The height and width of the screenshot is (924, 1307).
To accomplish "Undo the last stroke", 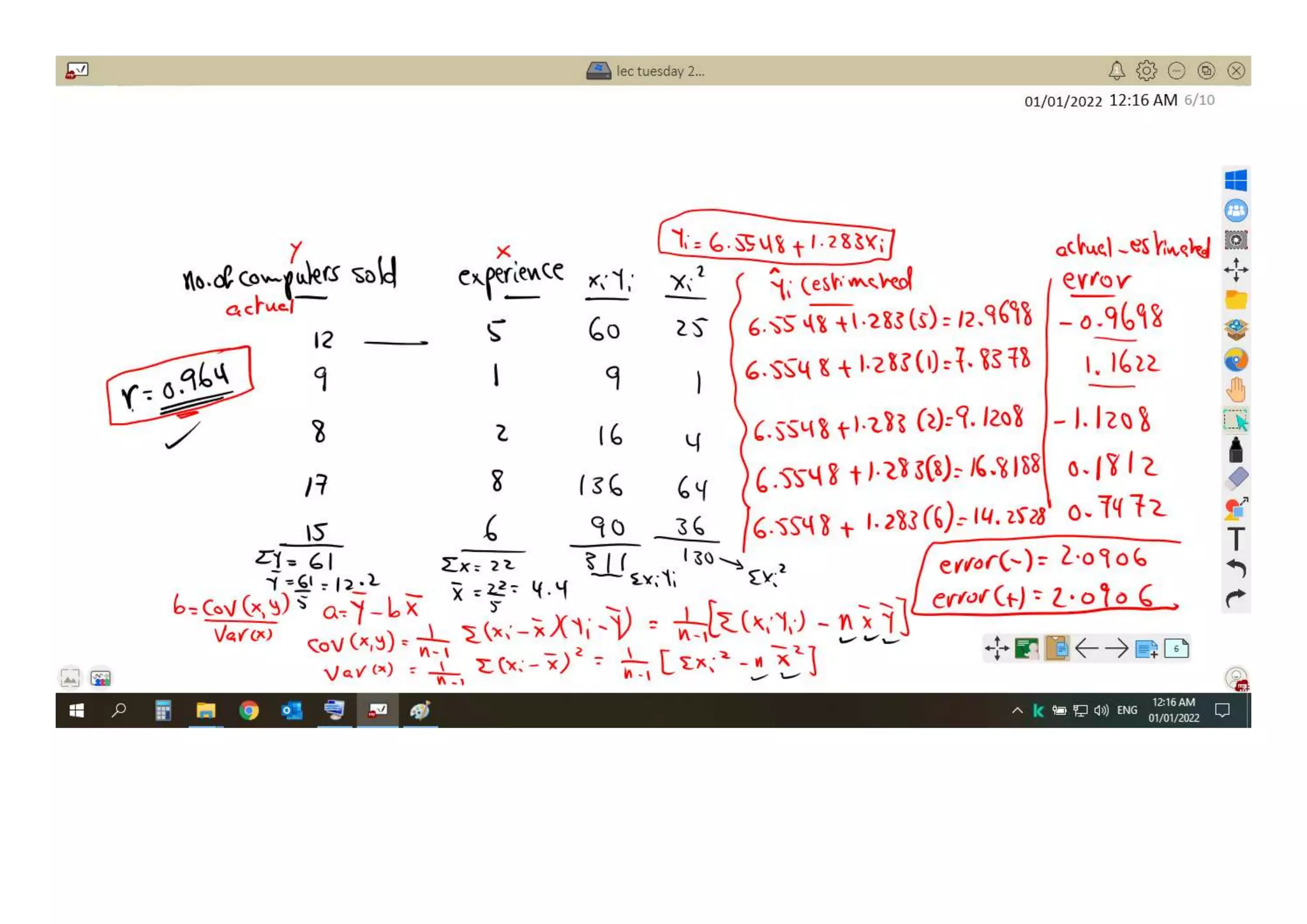I will [1236, 568].
